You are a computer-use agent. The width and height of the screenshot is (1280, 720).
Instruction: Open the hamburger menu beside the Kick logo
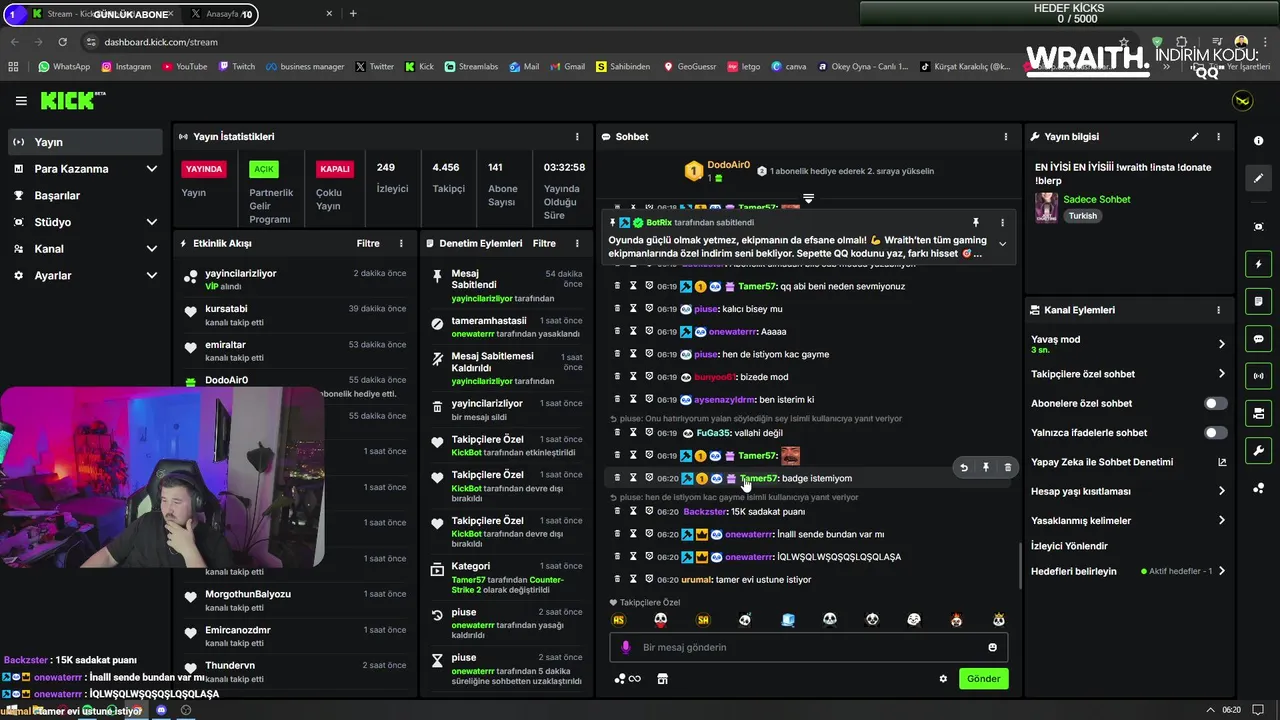(21, 101)
